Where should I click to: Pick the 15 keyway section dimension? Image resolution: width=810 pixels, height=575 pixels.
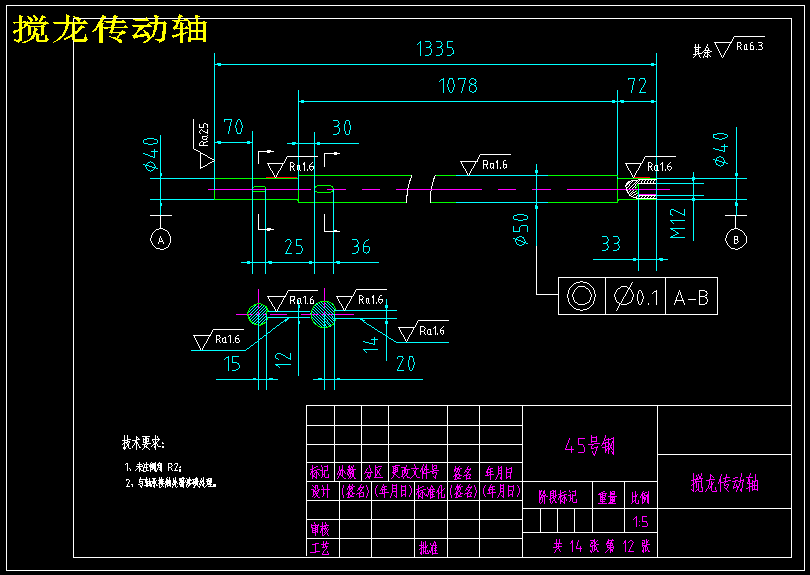click(x=232, y=364)
